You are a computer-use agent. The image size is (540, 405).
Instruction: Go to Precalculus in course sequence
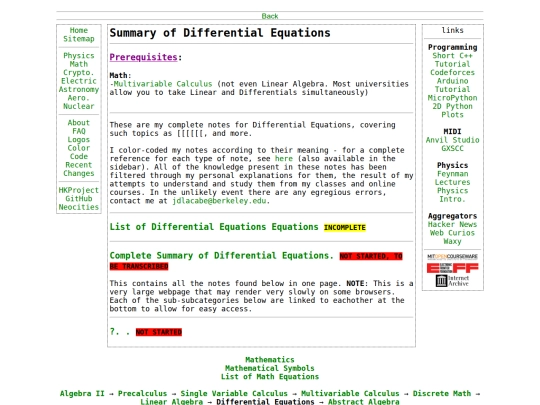click(142, 393)
